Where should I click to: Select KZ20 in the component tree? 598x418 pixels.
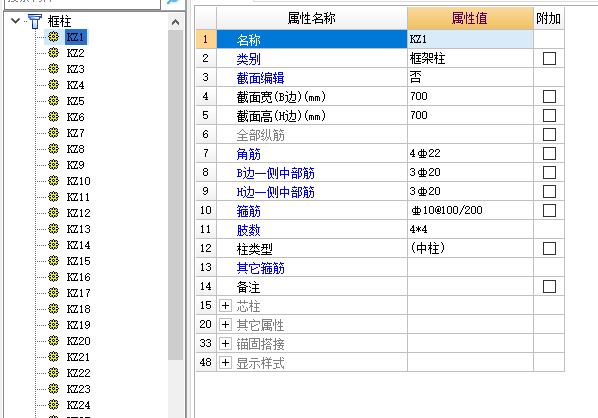click(79, 341)
